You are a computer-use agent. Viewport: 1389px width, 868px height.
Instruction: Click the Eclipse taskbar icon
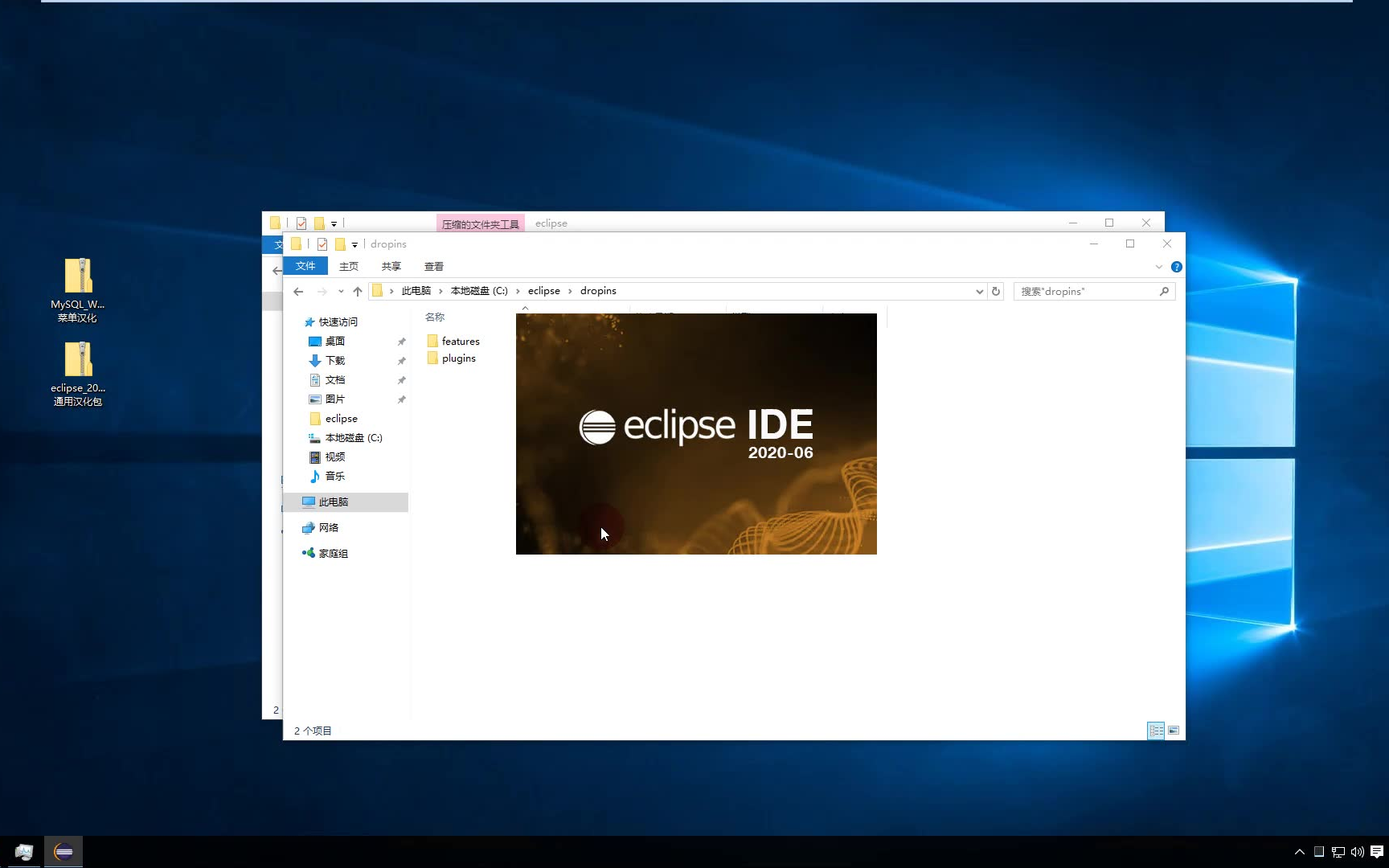(64, 852)
